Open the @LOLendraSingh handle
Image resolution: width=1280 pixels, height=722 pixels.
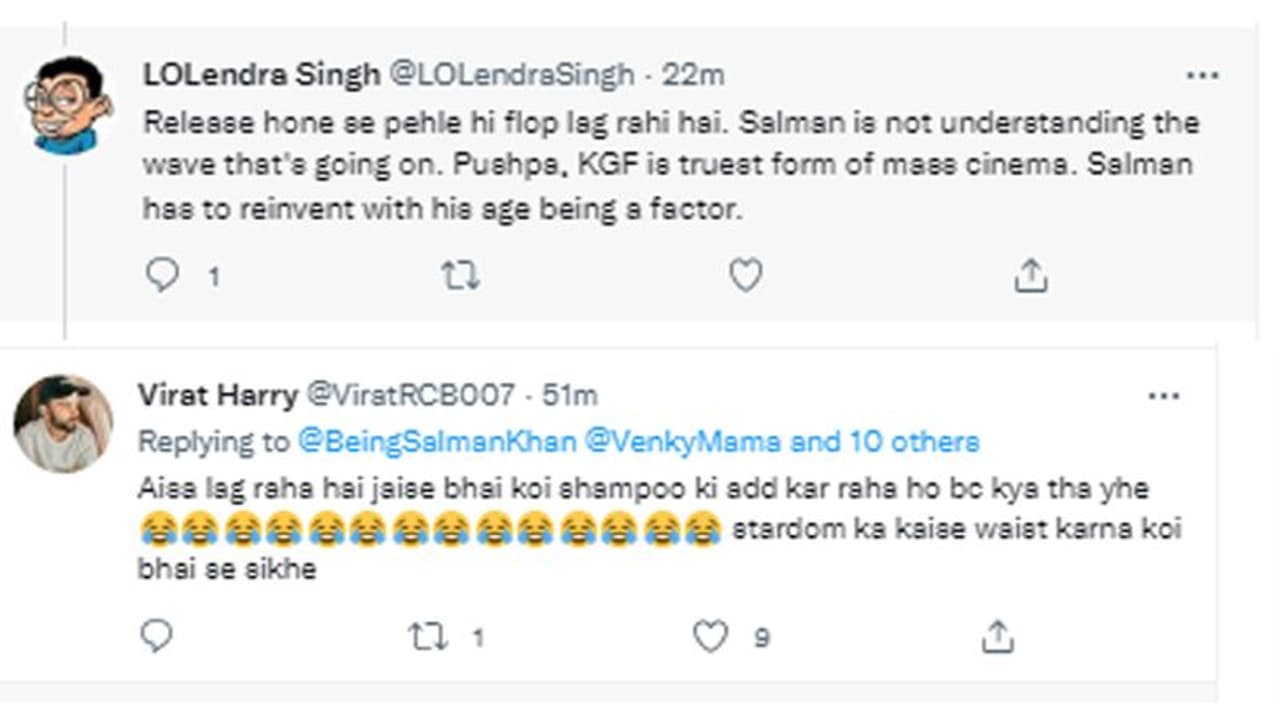(510, 75)
